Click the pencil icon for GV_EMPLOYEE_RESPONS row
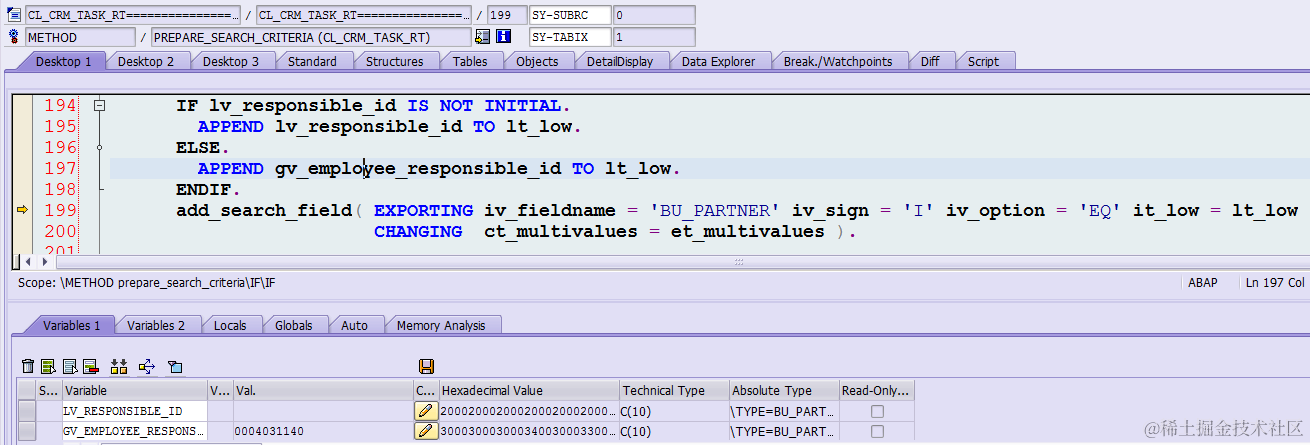 [425, 431]
